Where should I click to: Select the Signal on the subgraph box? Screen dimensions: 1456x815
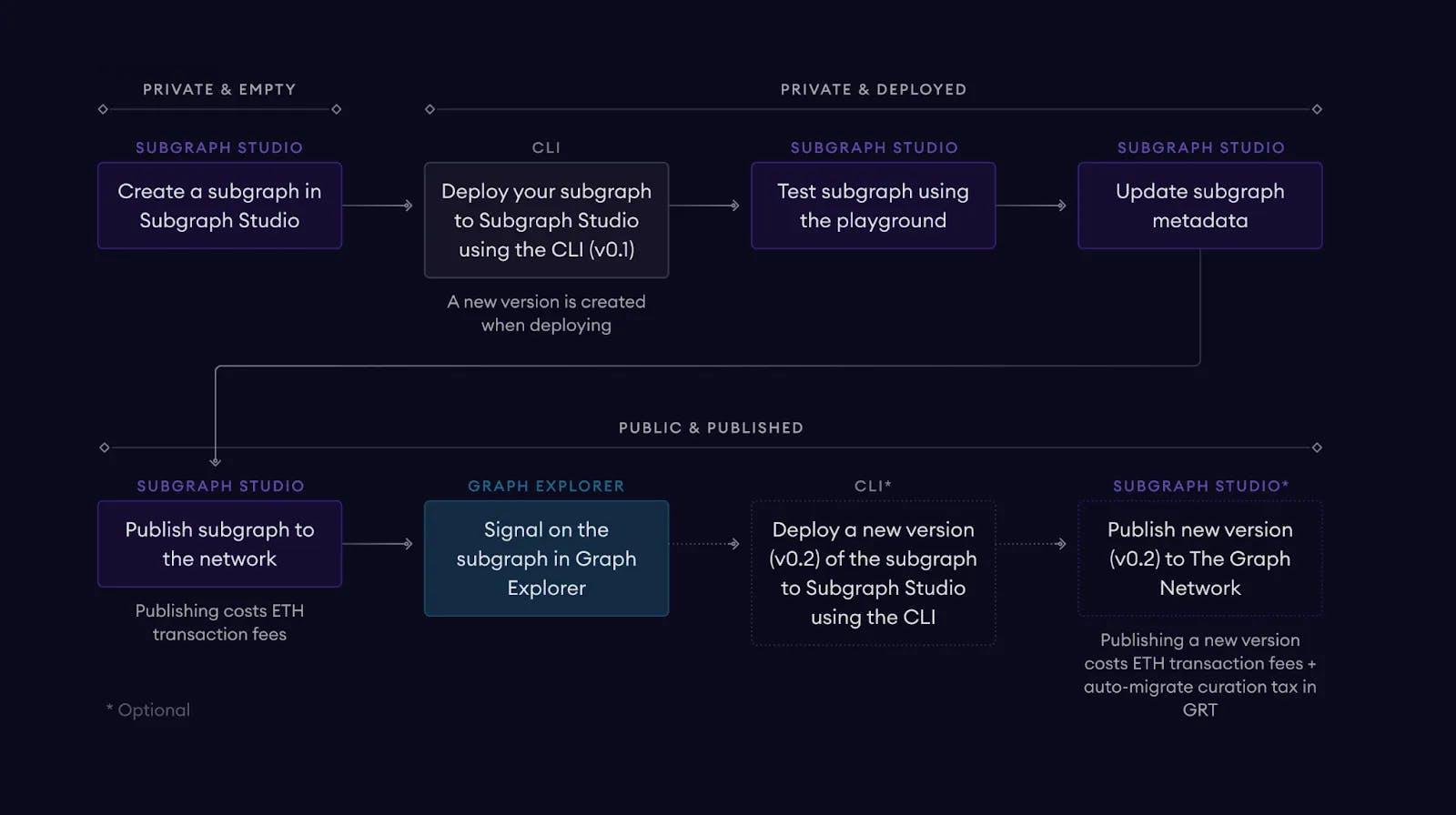pyautogui.click(x=546, y=558)
